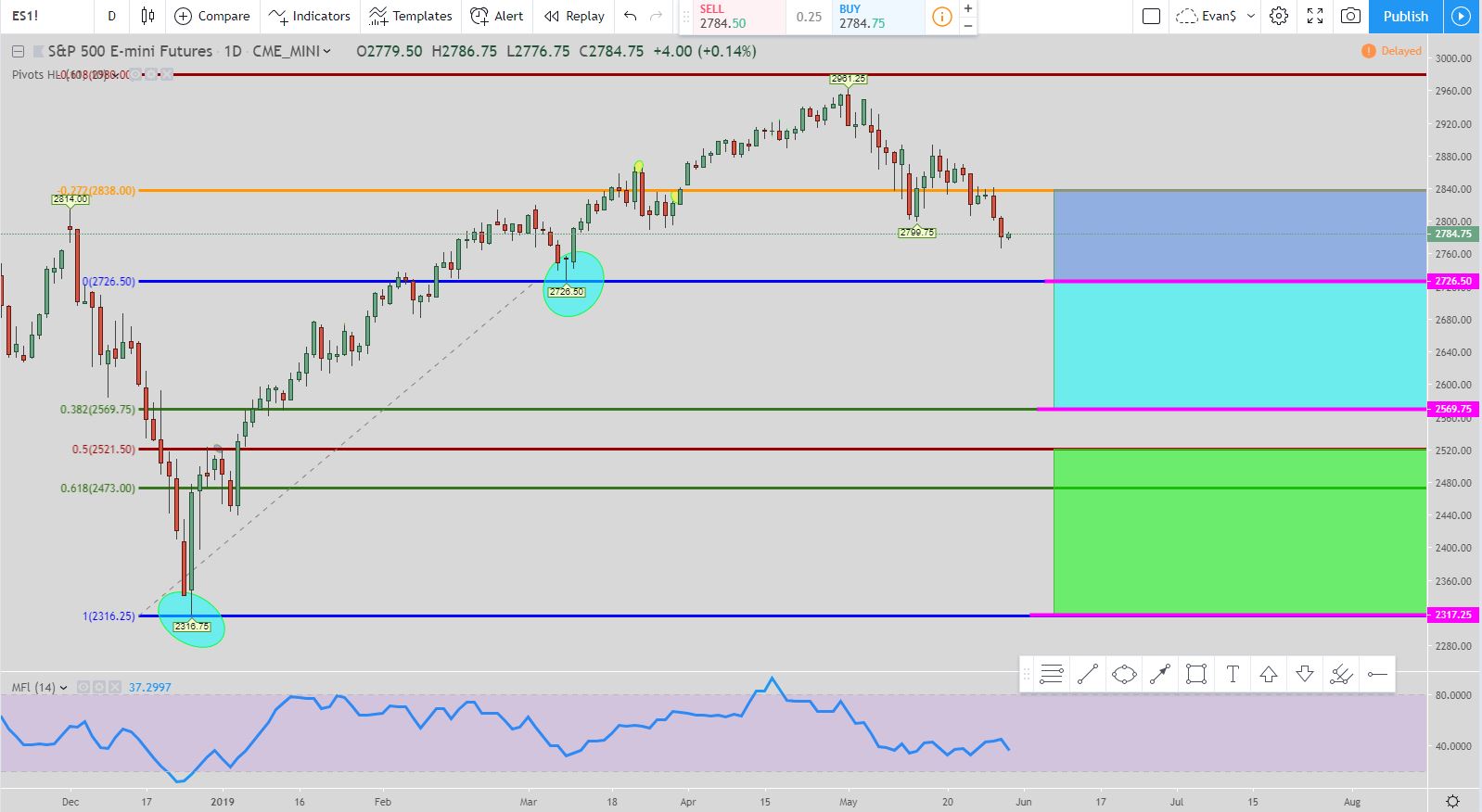Image resolution: width=1482 pixels, height=812 pixels.
Task: Grab the favorites toolbar drag handle
Action: coord(1027,674)
